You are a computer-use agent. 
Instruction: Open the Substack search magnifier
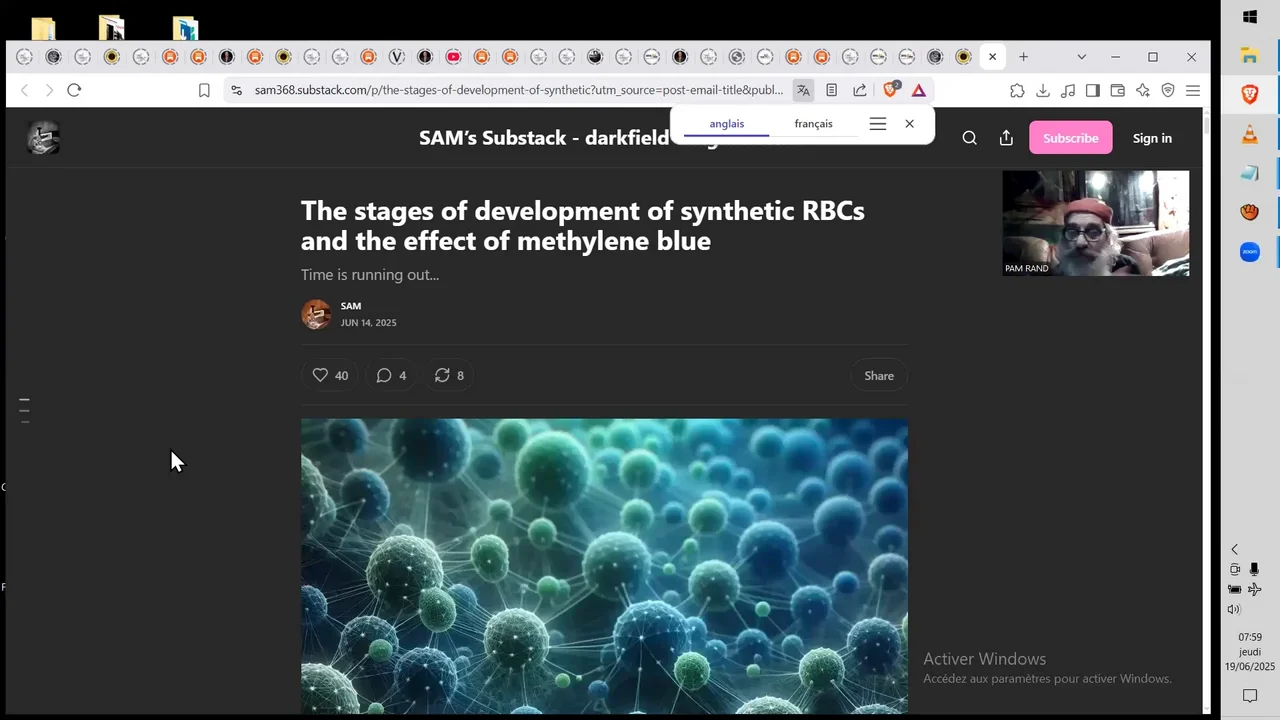969,138
